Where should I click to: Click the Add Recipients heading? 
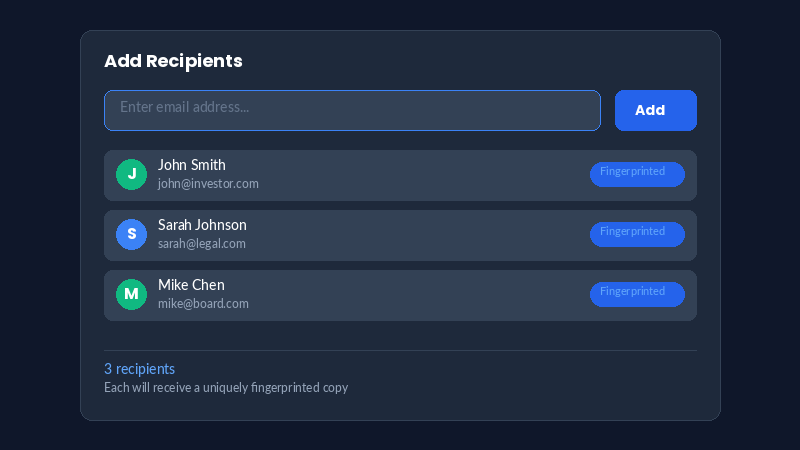173,61
